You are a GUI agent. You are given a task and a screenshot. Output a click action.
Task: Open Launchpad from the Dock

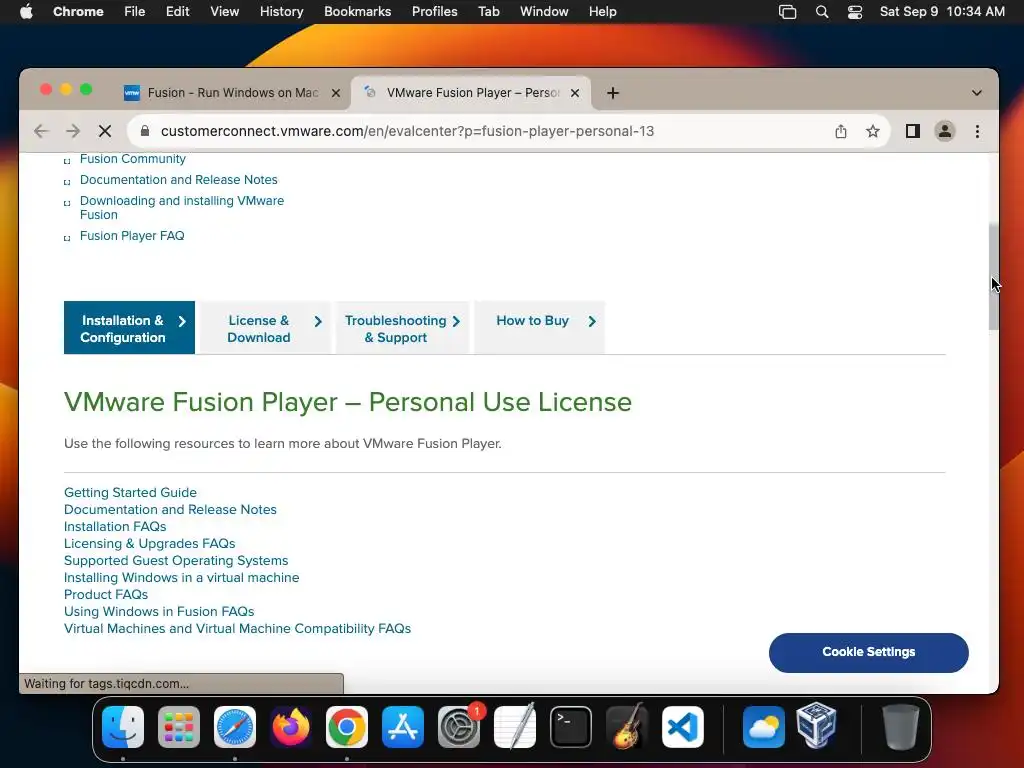(x=179, y=727)
